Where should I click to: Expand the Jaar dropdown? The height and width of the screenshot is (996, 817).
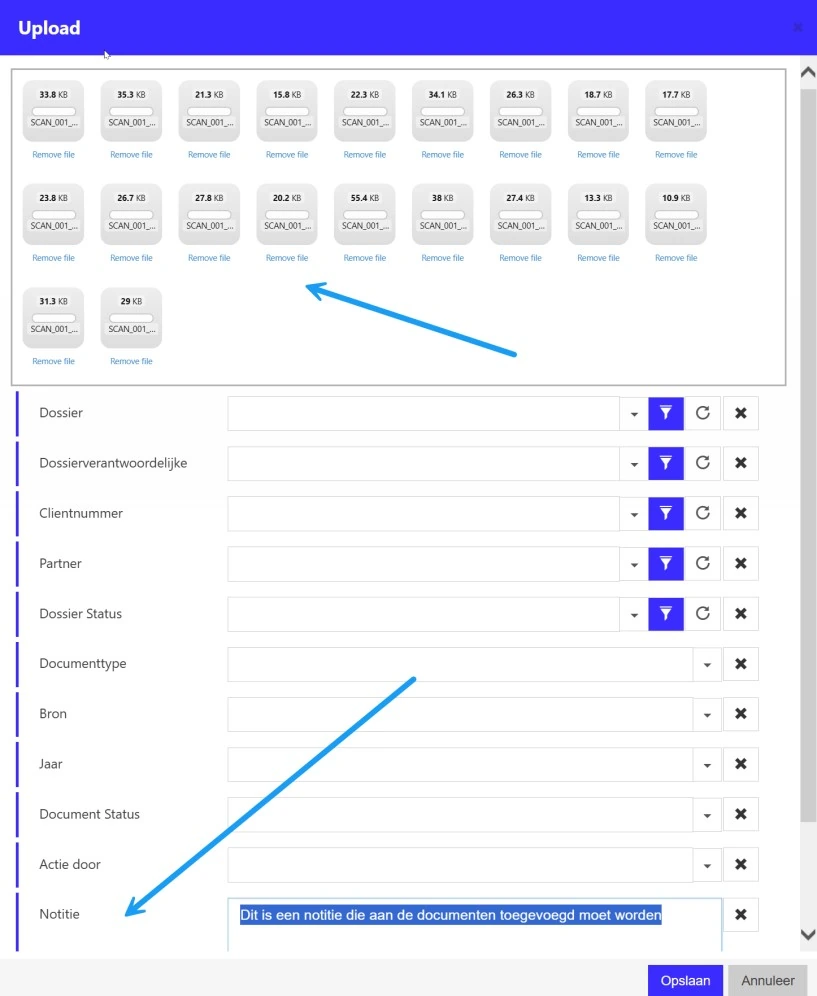coord(707,765)
